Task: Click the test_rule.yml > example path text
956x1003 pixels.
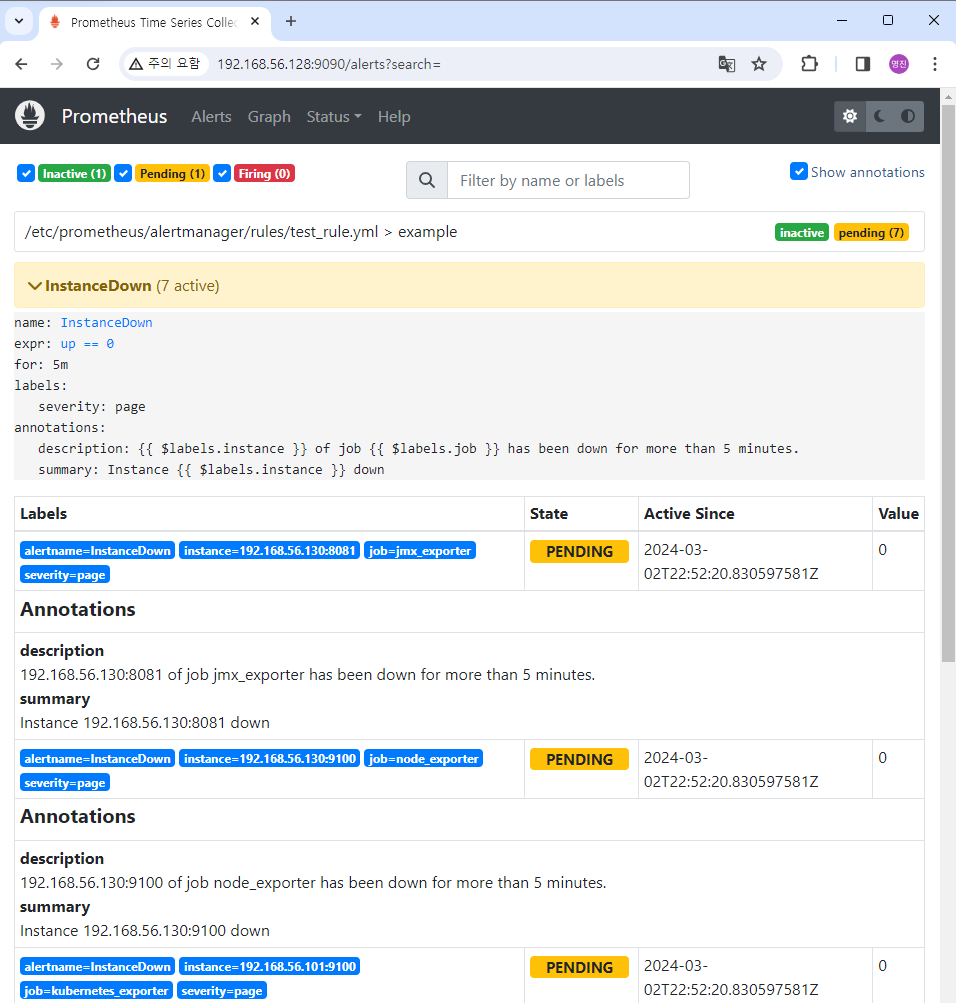Action: [x=241, y=232]
